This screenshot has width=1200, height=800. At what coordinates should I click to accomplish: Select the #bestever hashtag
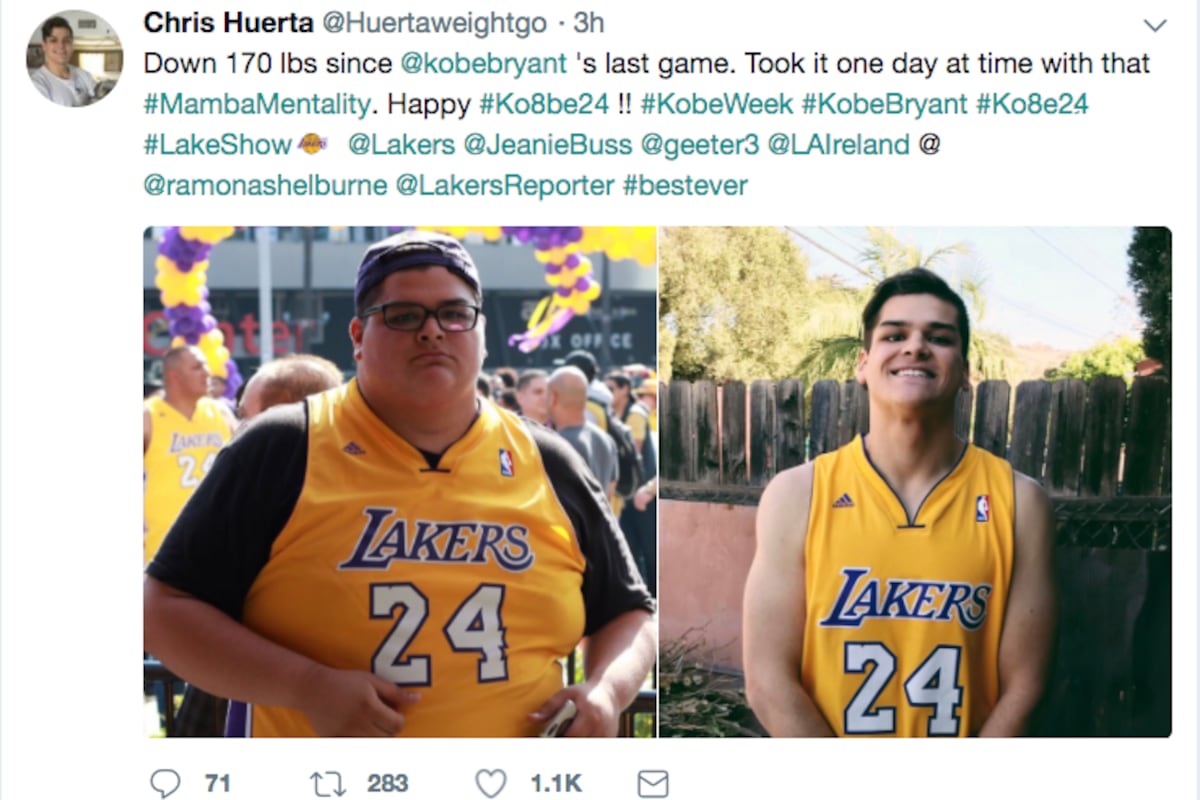point(685,186)
